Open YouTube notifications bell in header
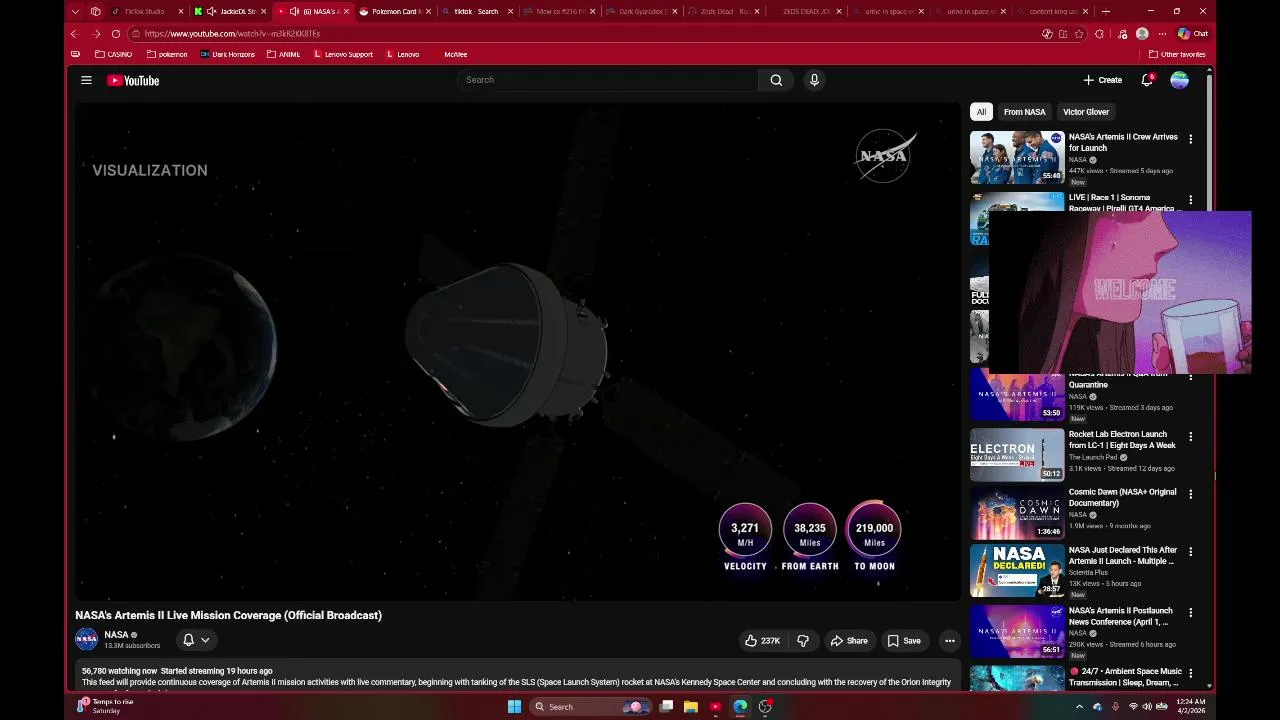This screenshot has height=720, width=1280. pos(1147,80)
